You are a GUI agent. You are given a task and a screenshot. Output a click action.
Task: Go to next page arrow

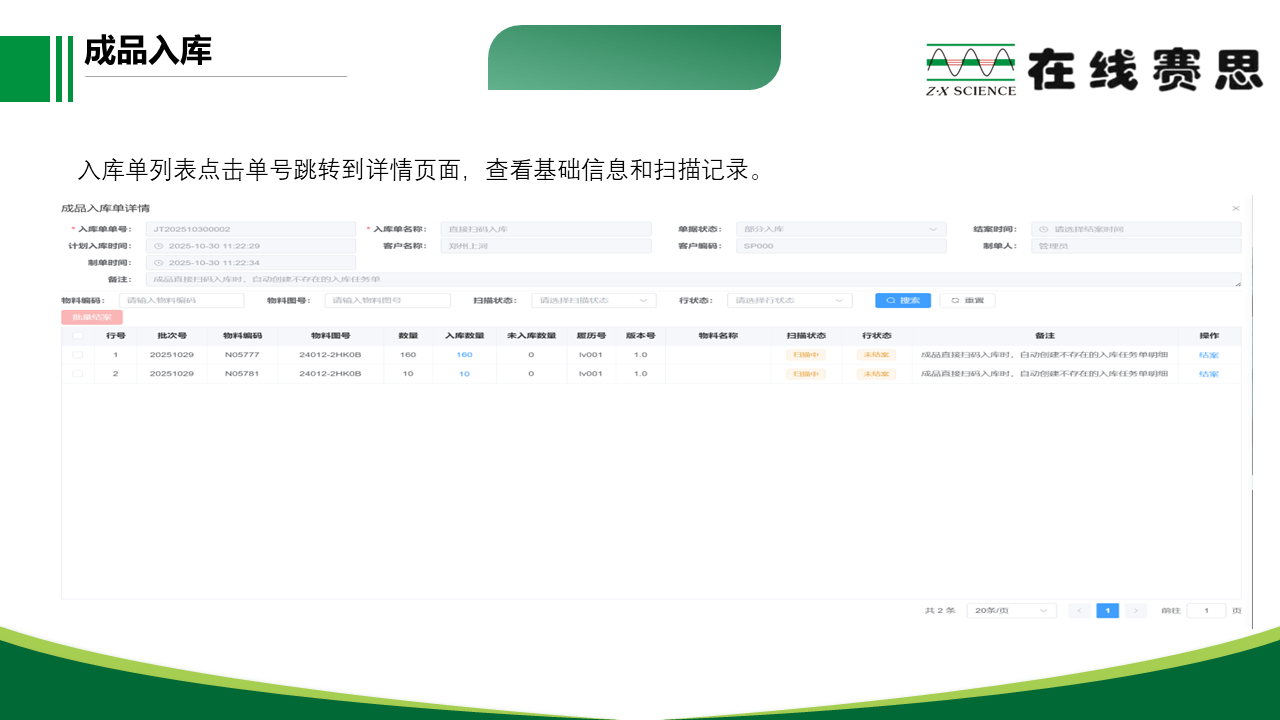click(1135, 610)
